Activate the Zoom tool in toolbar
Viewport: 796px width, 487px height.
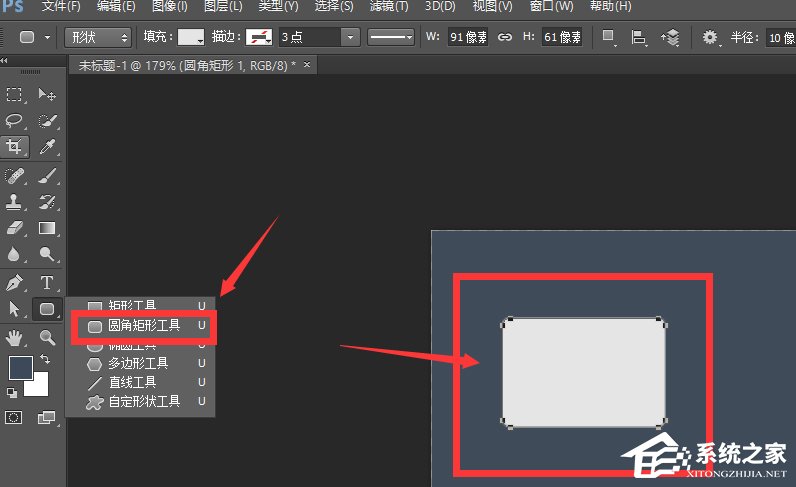(x=46, y=337)
